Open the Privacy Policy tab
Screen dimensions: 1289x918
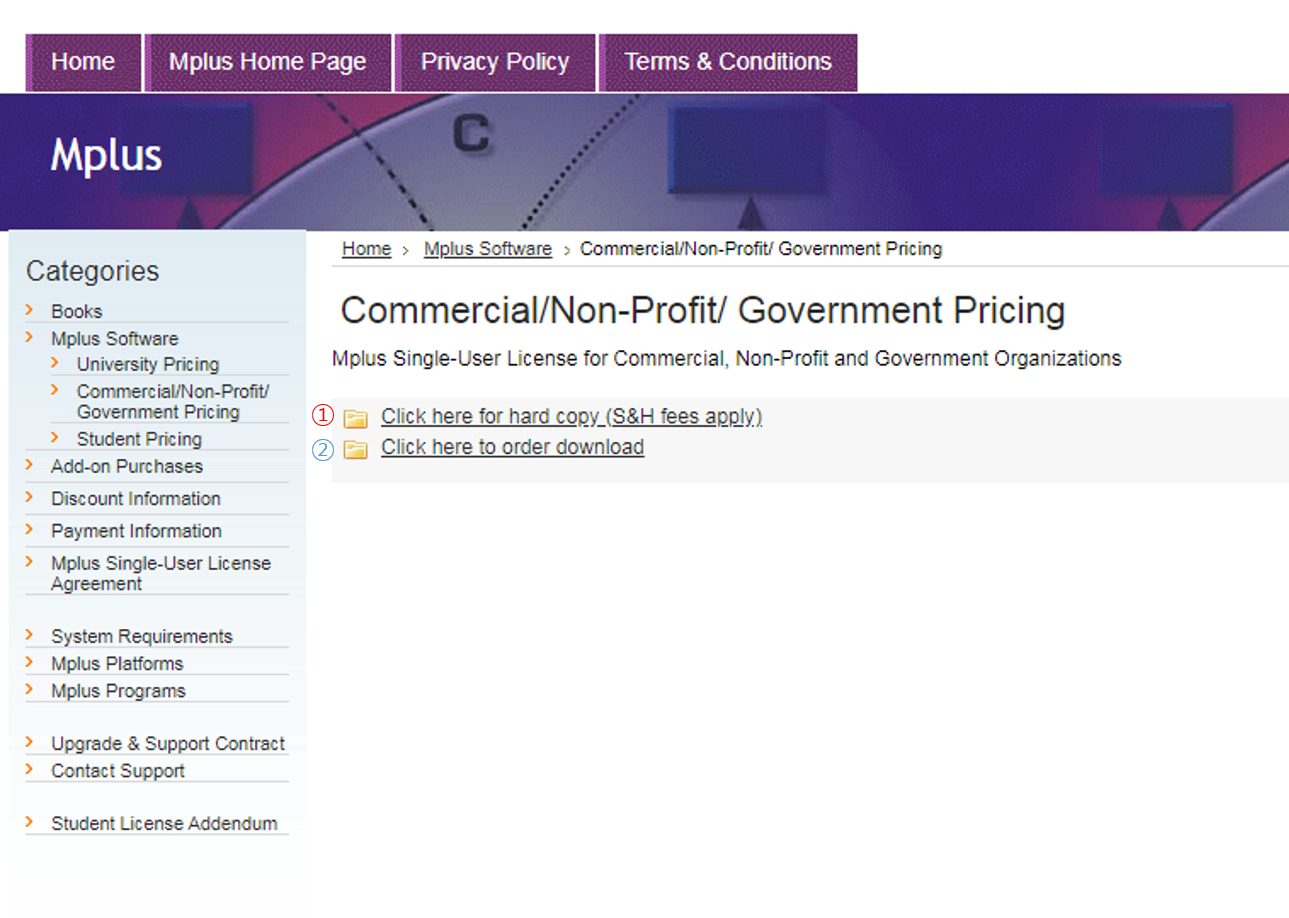click(x=495, y=62)
